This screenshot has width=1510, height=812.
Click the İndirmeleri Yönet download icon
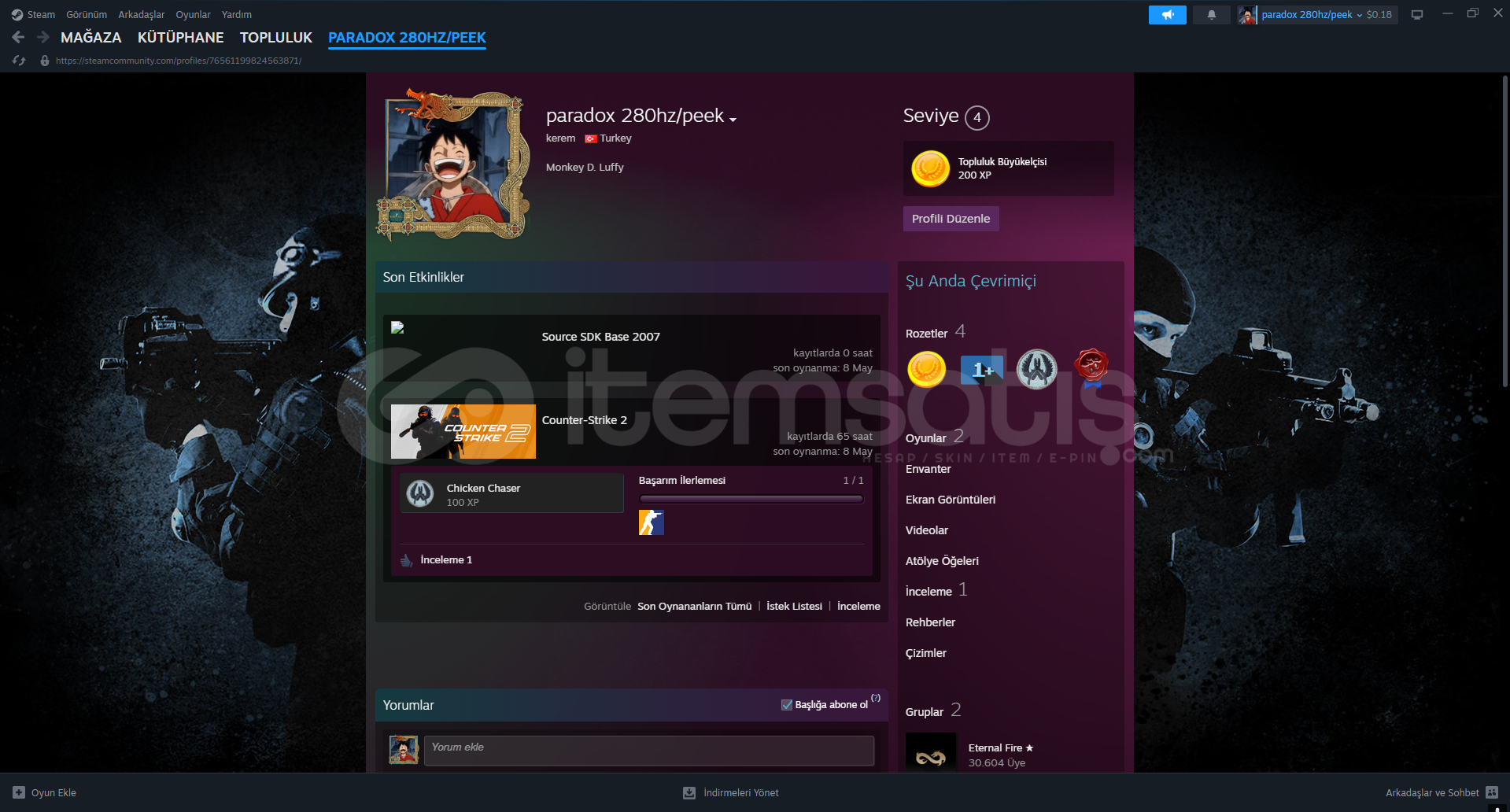pyautogui.click(x=689, y=792)
